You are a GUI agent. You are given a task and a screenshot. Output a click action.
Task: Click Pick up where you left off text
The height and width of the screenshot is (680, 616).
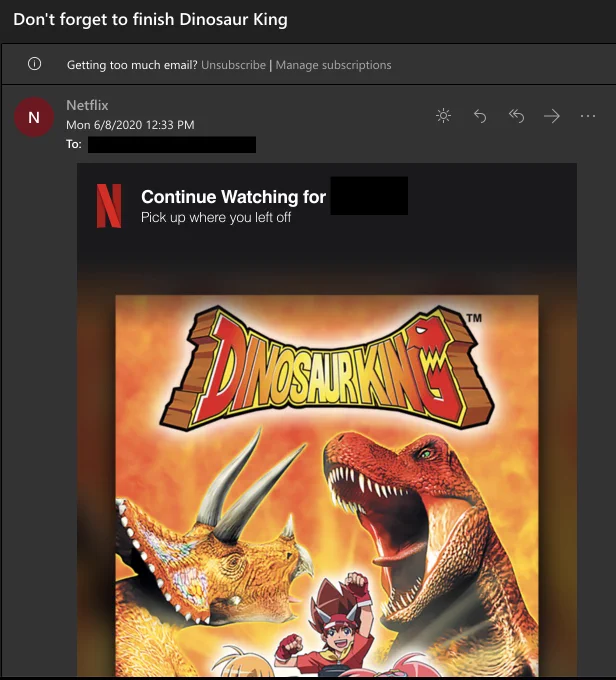[x=216, y=217]
